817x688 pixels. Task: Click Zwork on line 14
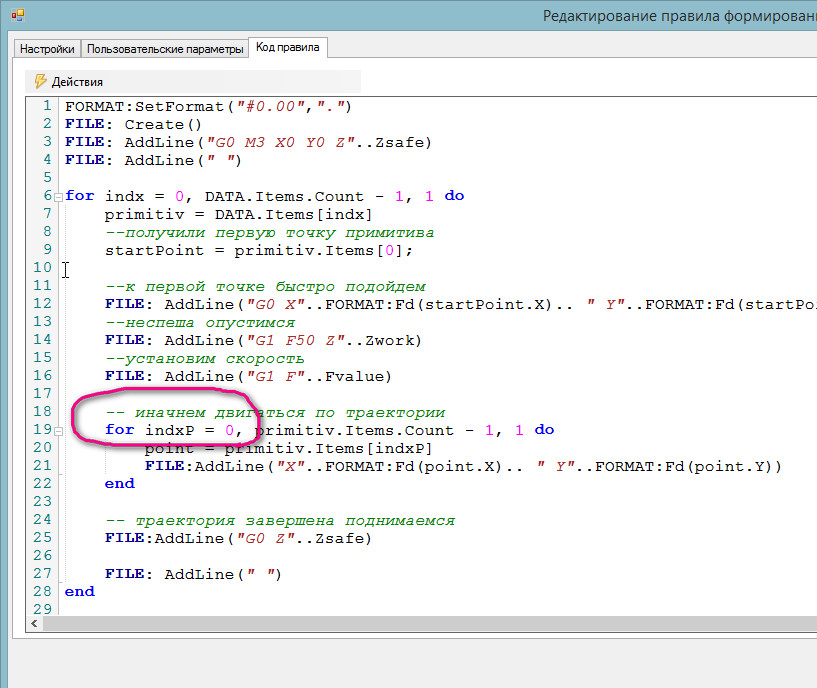[x=390, y=340]
